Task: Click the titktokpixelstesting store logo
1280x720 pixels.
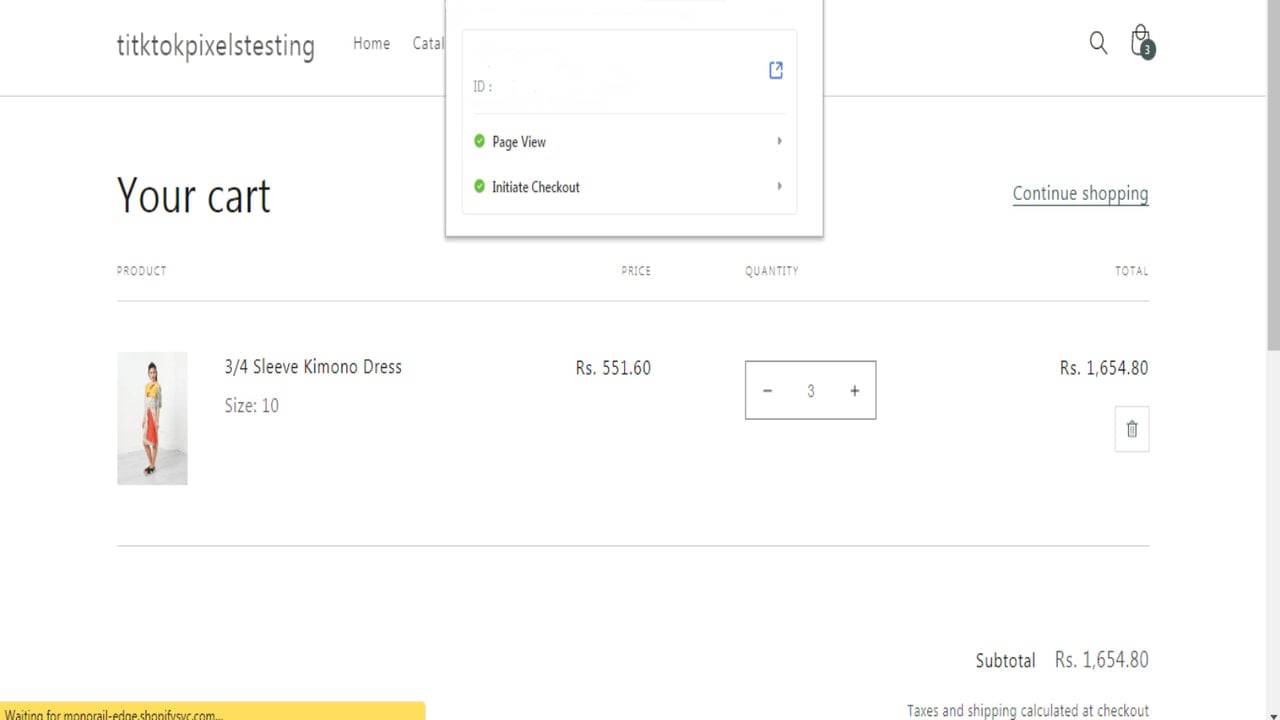Action: (x=215, y=46)
